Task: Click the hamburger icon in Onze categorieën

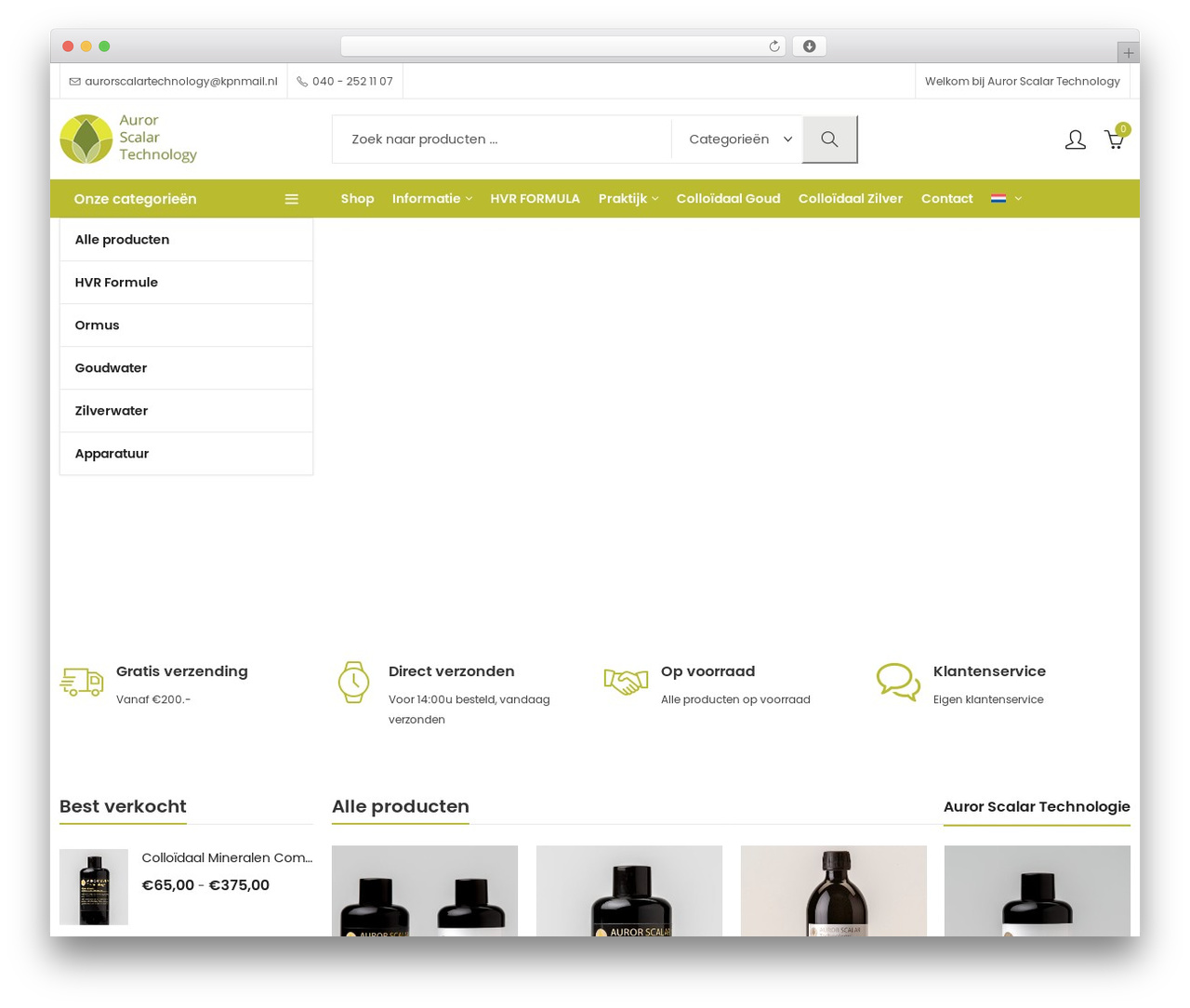Action: [x=291, y=199]
